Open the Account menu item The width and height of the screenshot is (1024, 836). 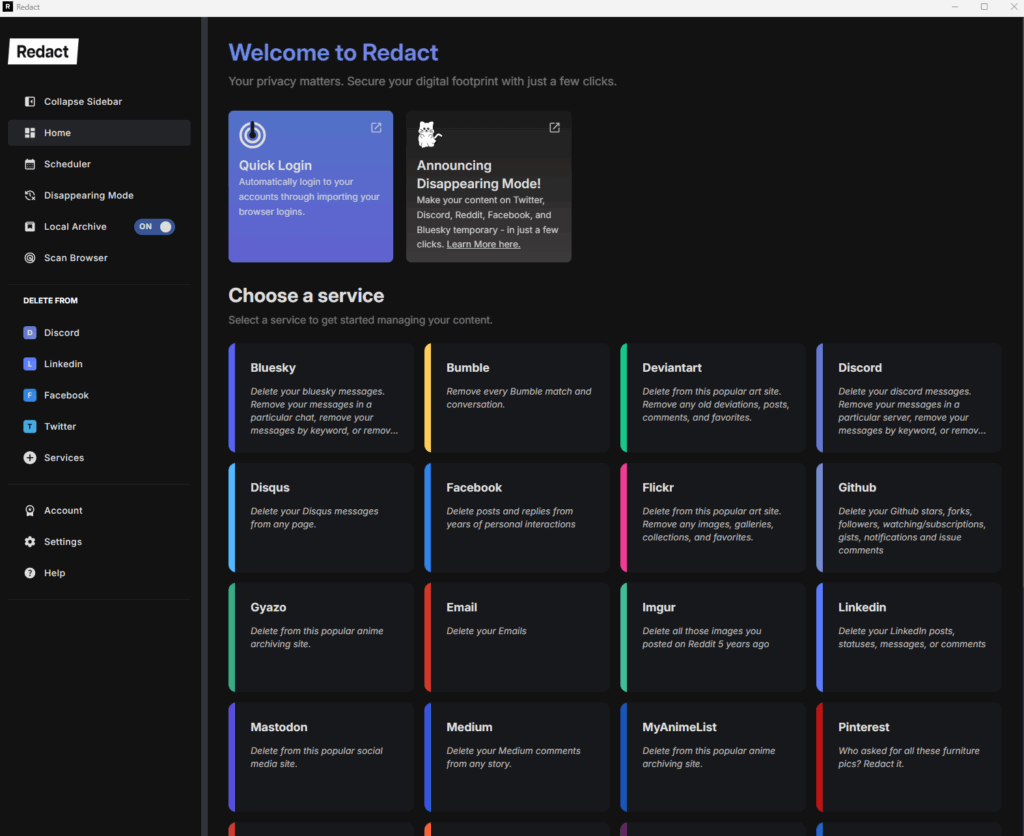coord(63,511)
